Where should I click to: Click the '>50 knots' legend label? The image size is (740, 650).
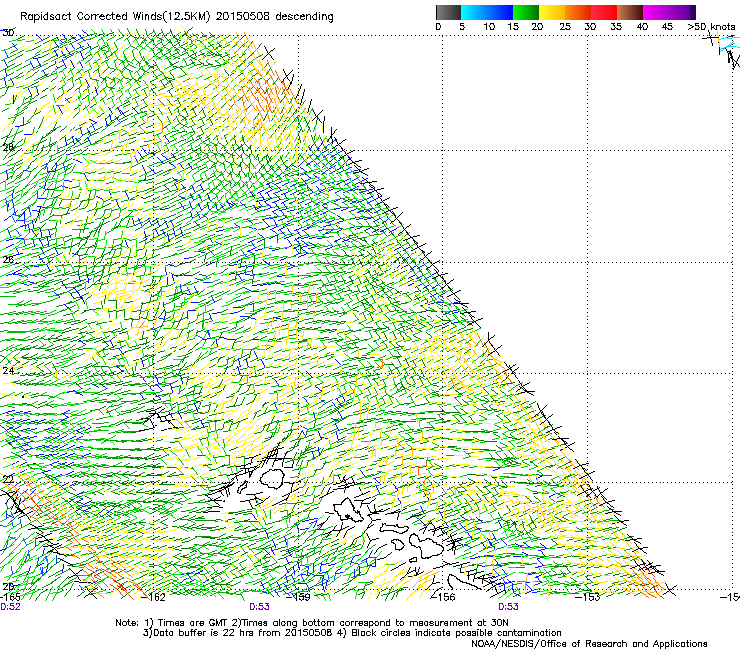[x=711, y=27]
